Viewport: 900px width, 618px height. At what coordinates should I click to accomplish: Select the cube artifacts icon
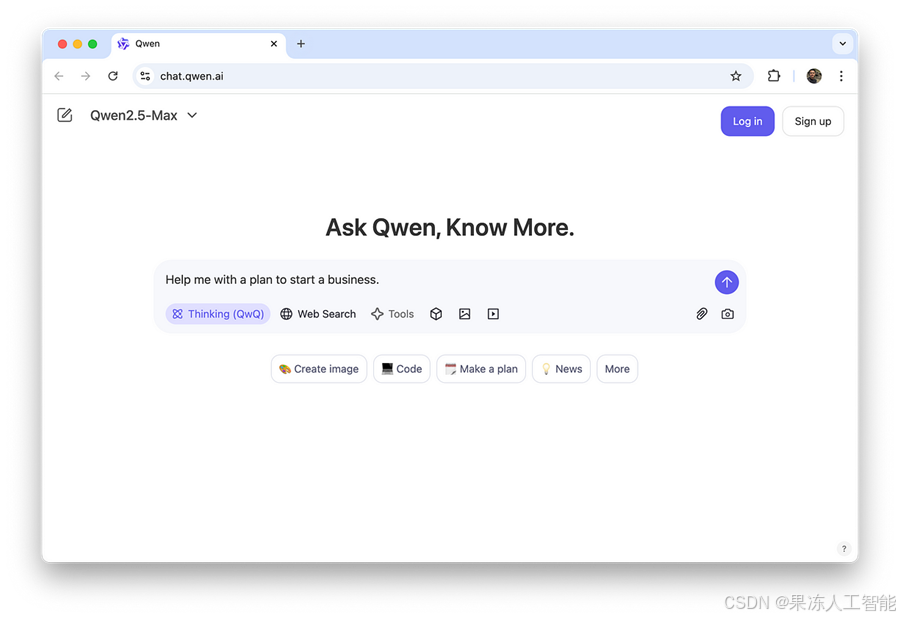pyautogui.click(x=436, y=314)
